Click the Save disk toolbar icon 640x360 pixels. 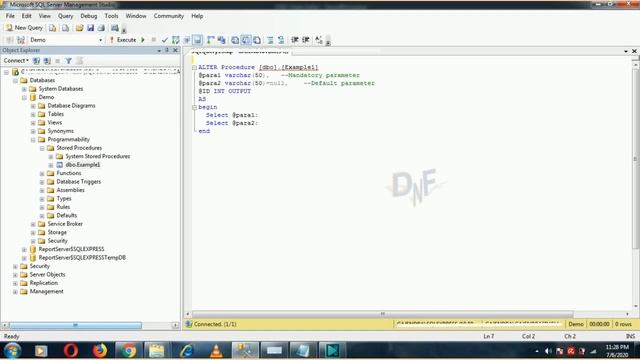[91, 28]
